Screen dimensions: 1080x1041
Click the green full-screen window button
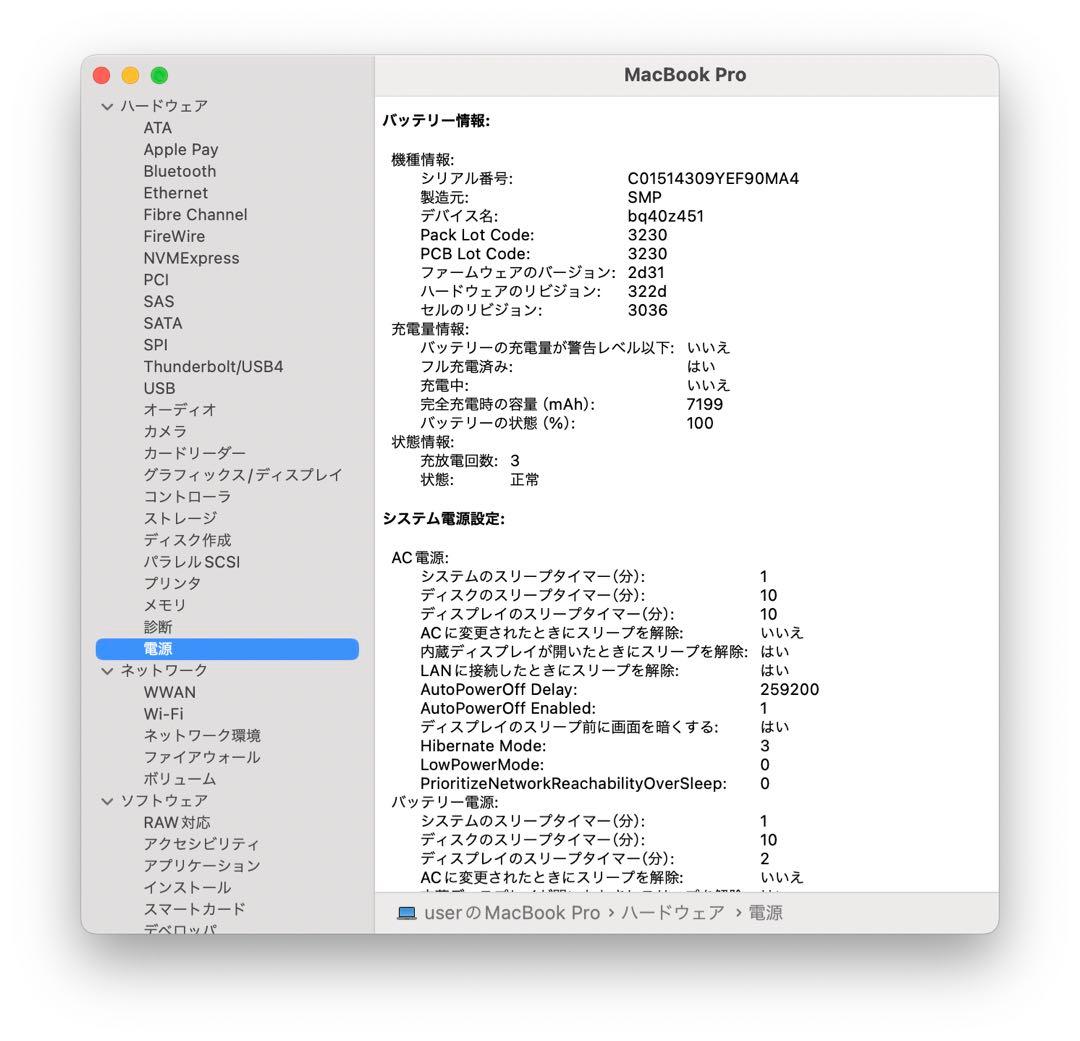pos(158,75)
